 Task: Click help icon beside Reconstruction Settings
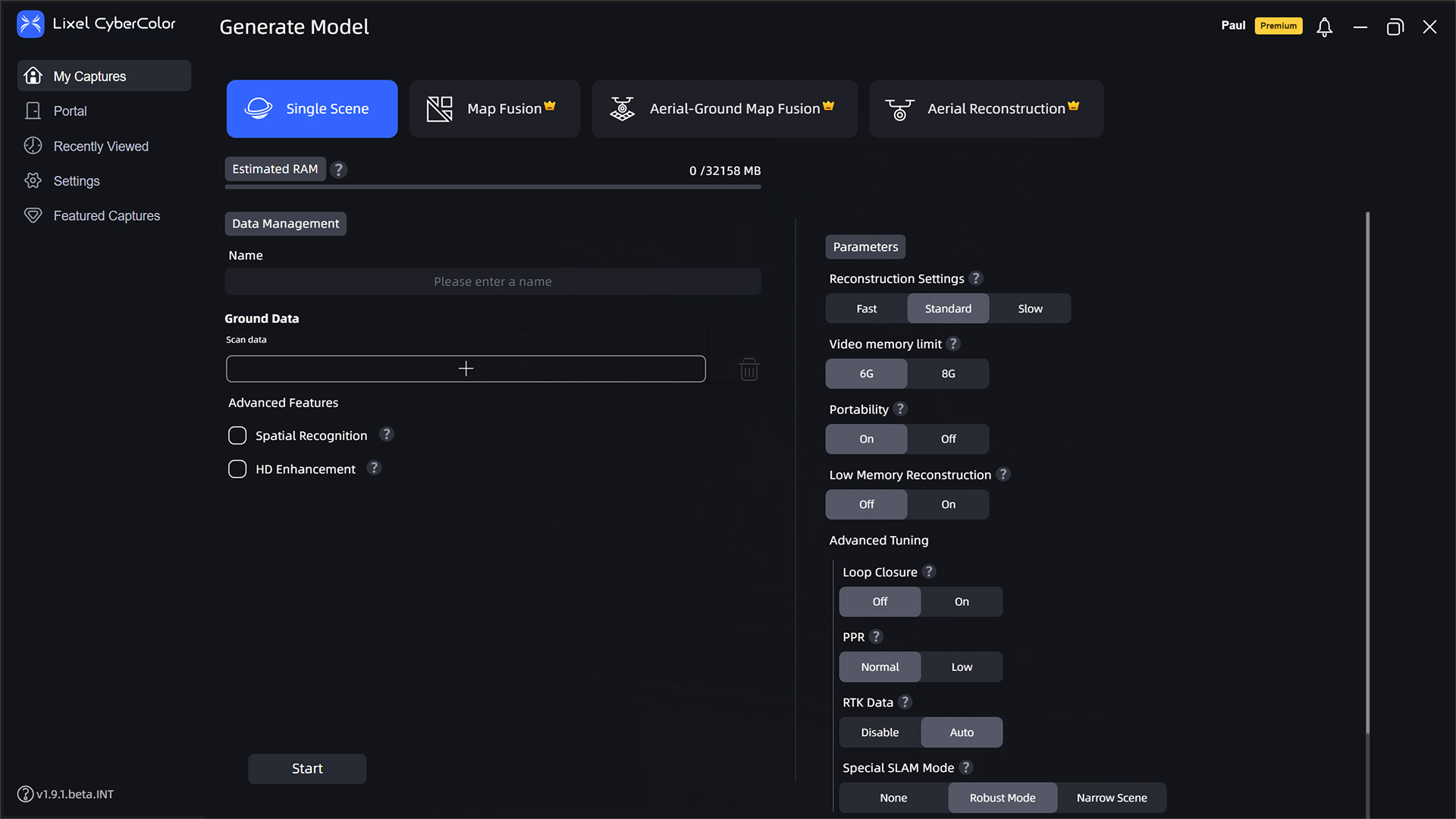(x=976, y=278)
